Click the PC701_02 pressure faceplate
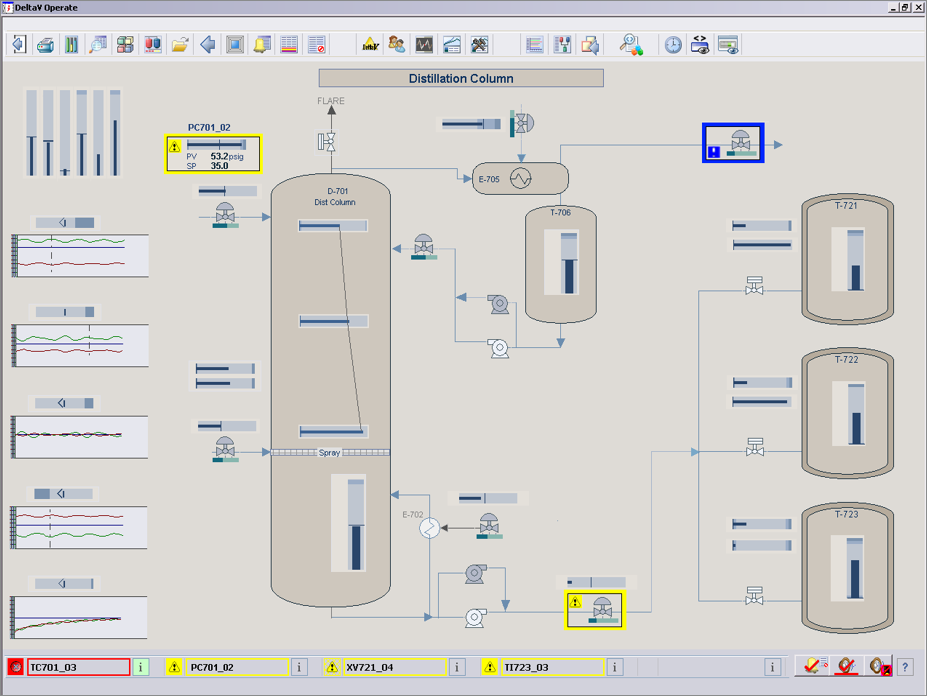 pos(213,154)
